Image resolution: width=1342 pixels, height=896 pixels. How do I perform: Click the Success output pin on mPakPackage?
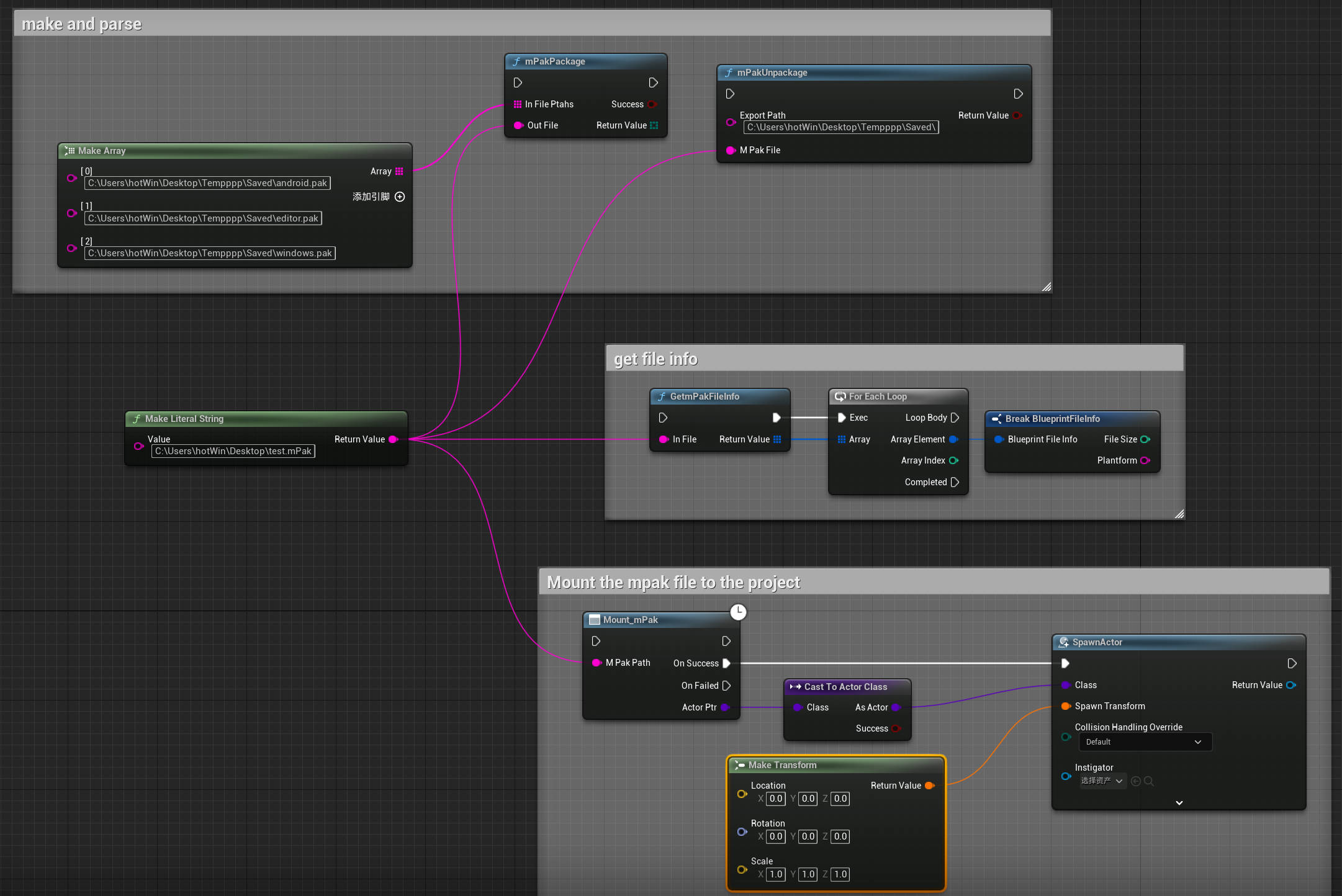coord(652,104)
